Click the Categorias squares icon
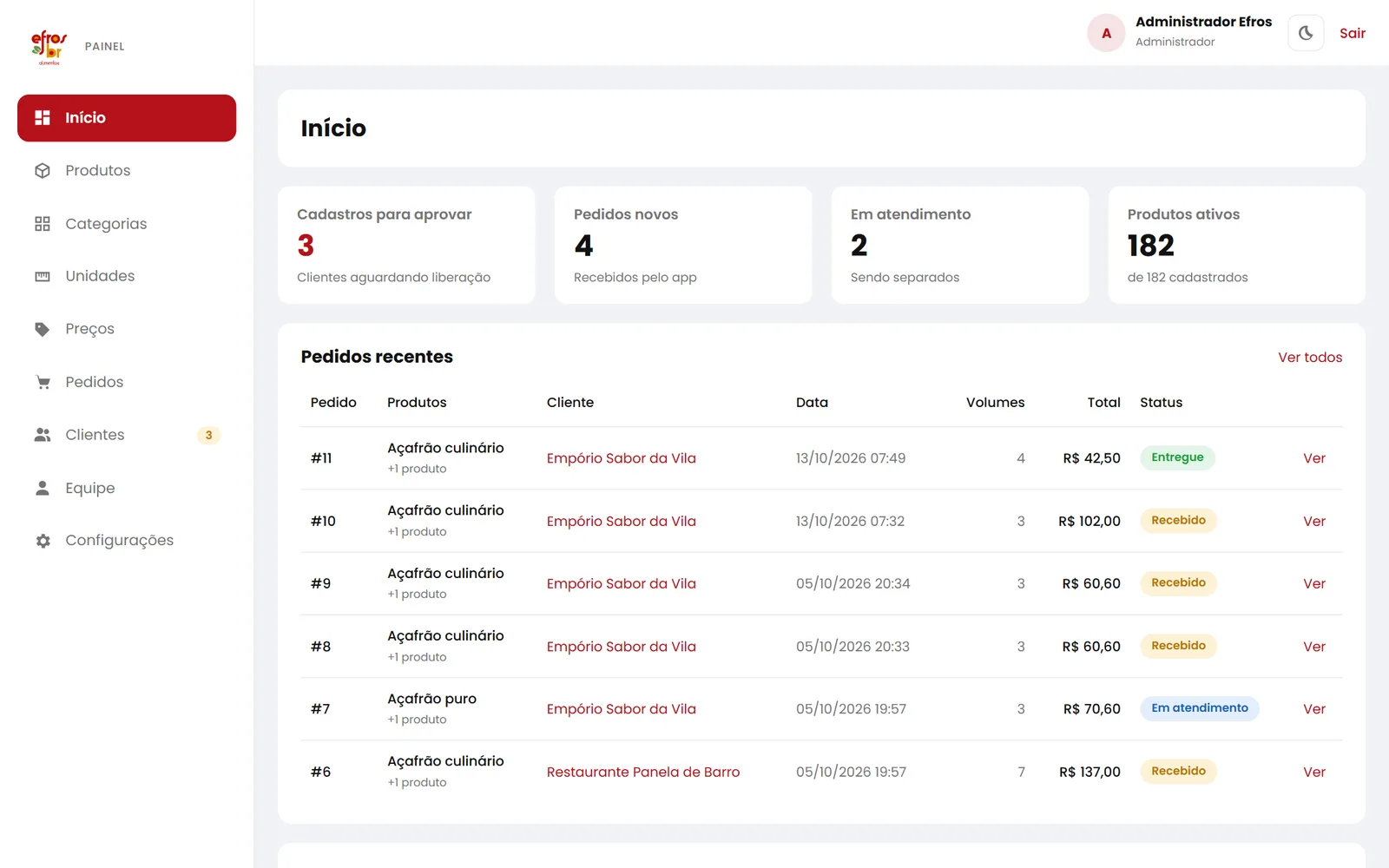Screen dimensions: 1389x868 point(43,224)
